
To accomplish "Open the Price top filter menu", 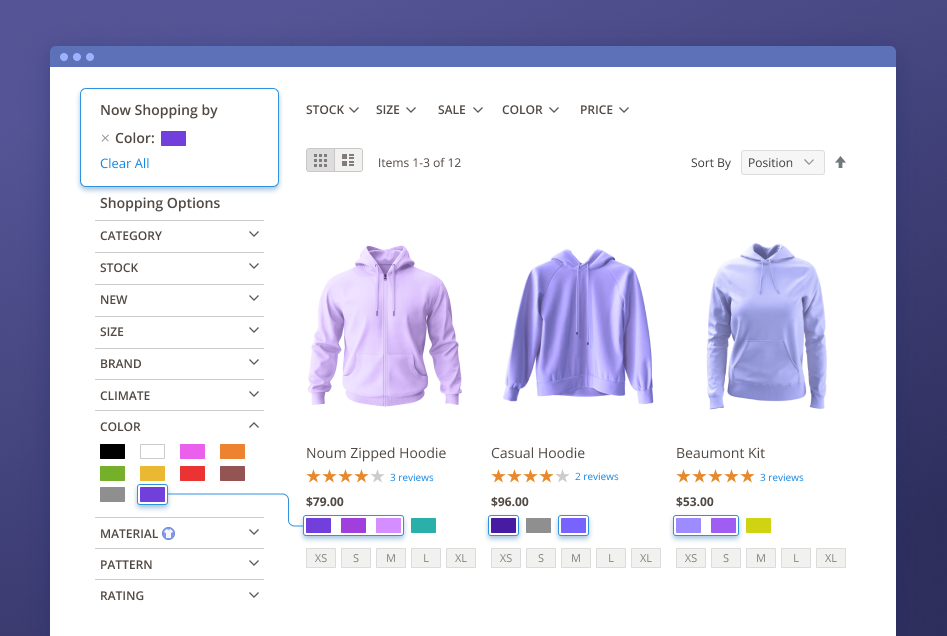I will point(604,110).
